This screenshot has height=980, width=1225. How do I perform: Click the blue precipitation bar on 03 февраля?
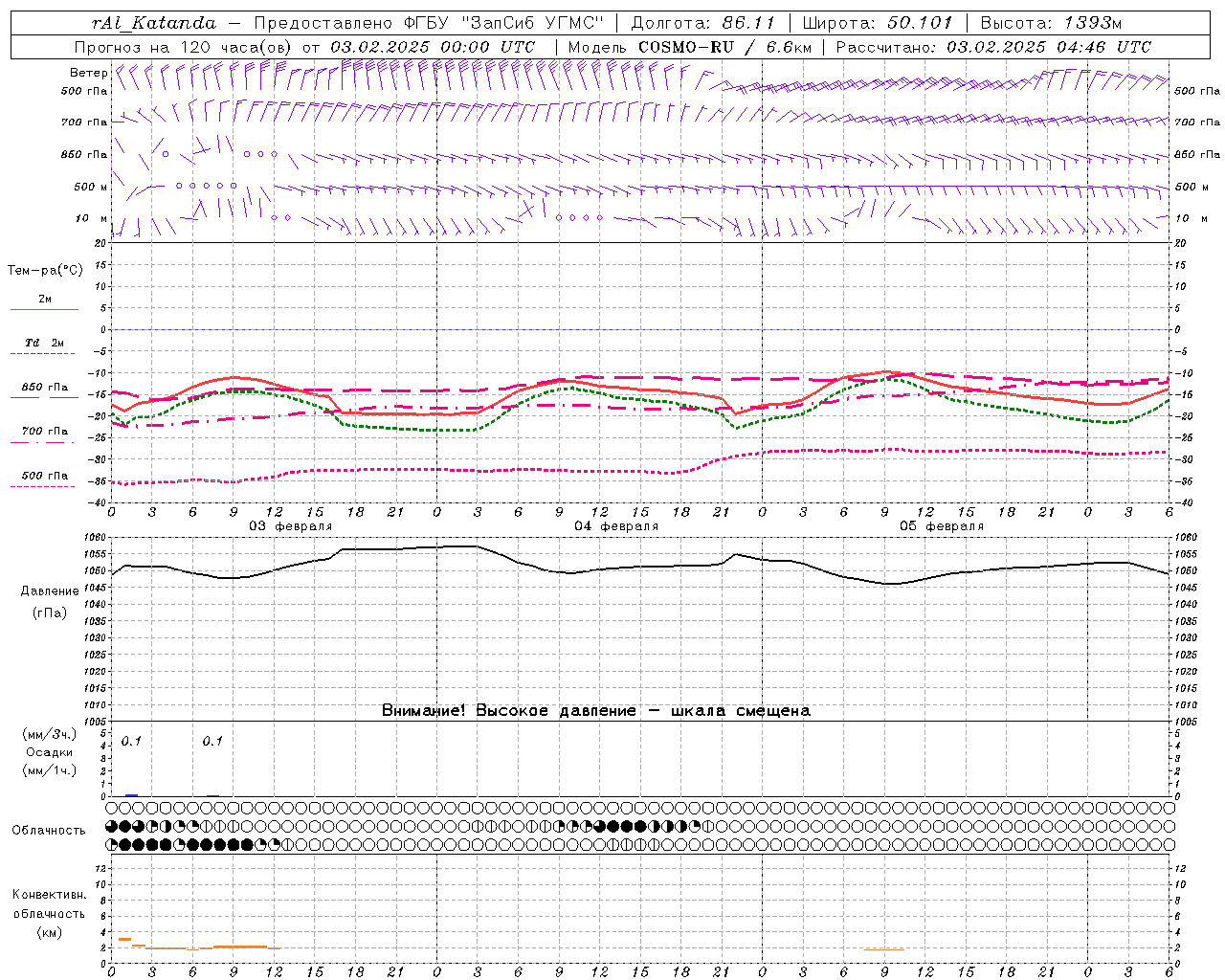tap(132, 795)
